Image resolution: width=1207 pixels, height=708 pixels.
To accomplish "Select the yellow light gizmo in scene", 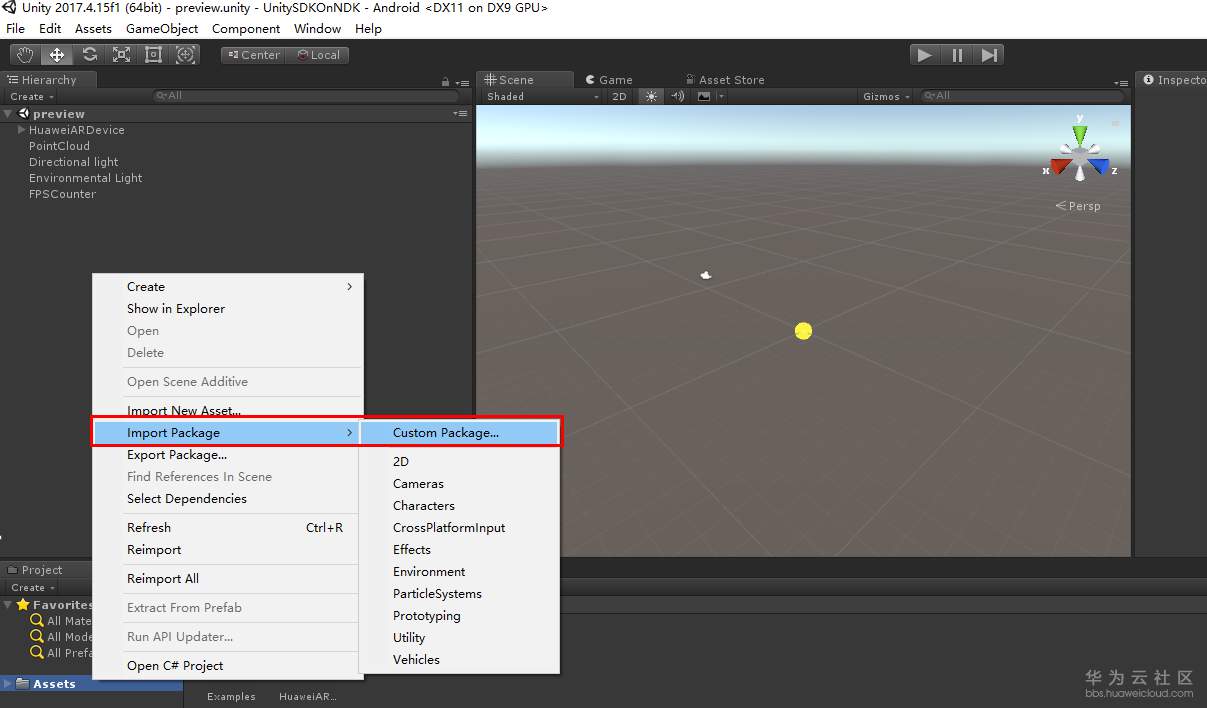I will tap(803, 331).
